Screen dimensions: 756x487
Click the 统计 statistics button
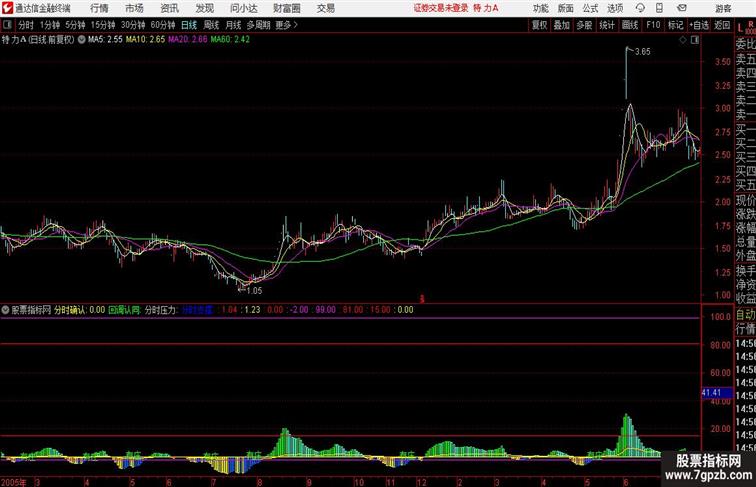607,25
